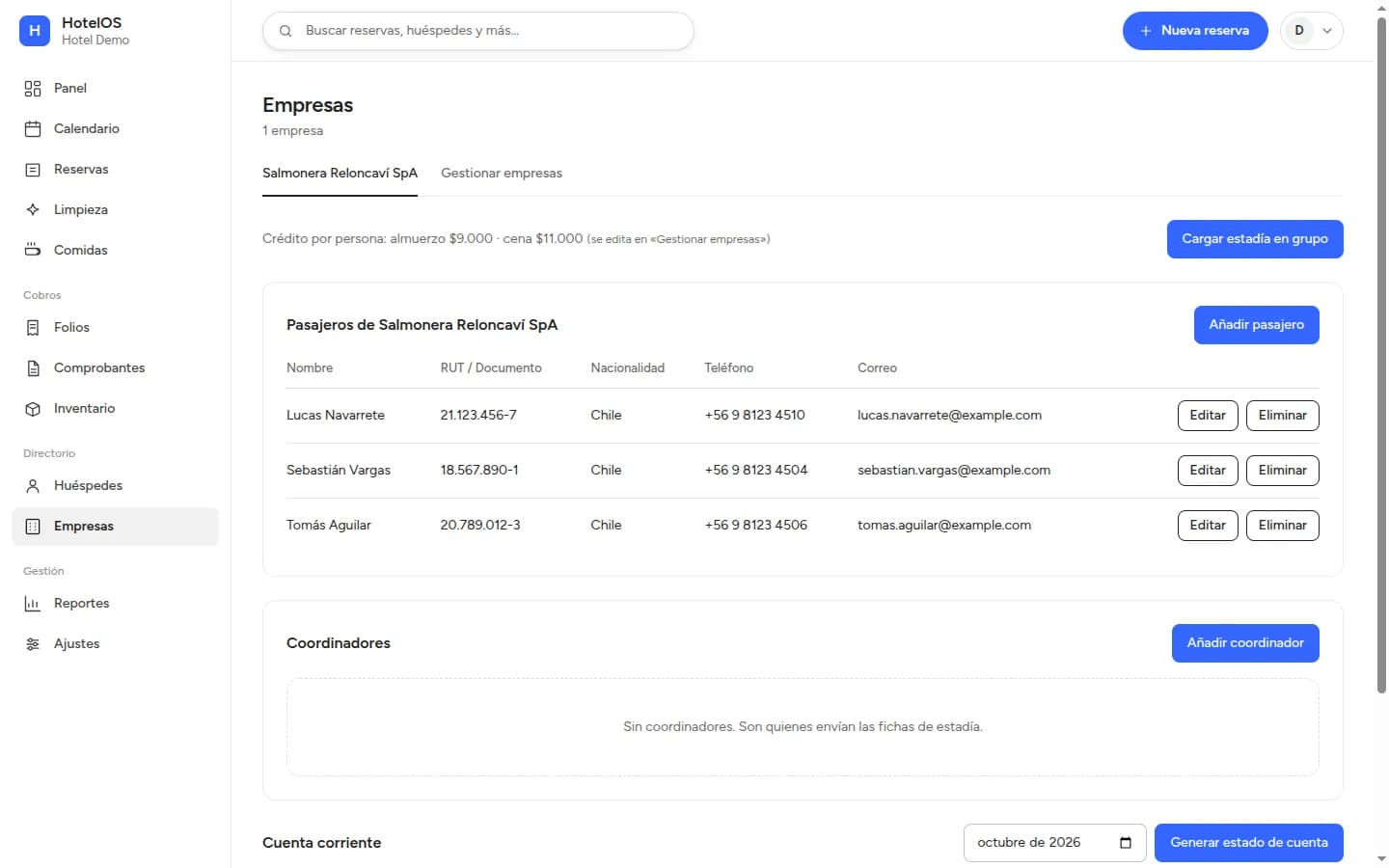
Task: Open Ajustes settings
Action: pos(116,644)
